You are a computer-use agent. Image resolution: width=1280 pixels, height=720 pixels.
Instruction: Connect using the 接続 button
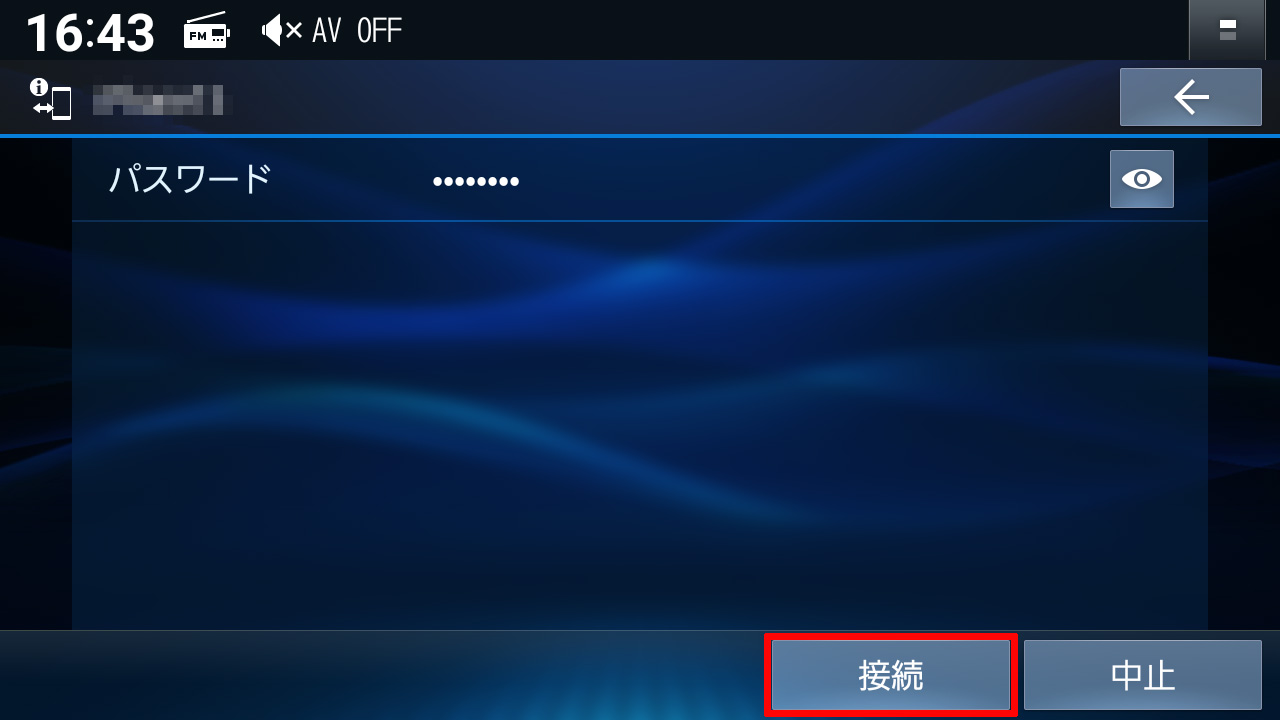[x=891, y=675]
